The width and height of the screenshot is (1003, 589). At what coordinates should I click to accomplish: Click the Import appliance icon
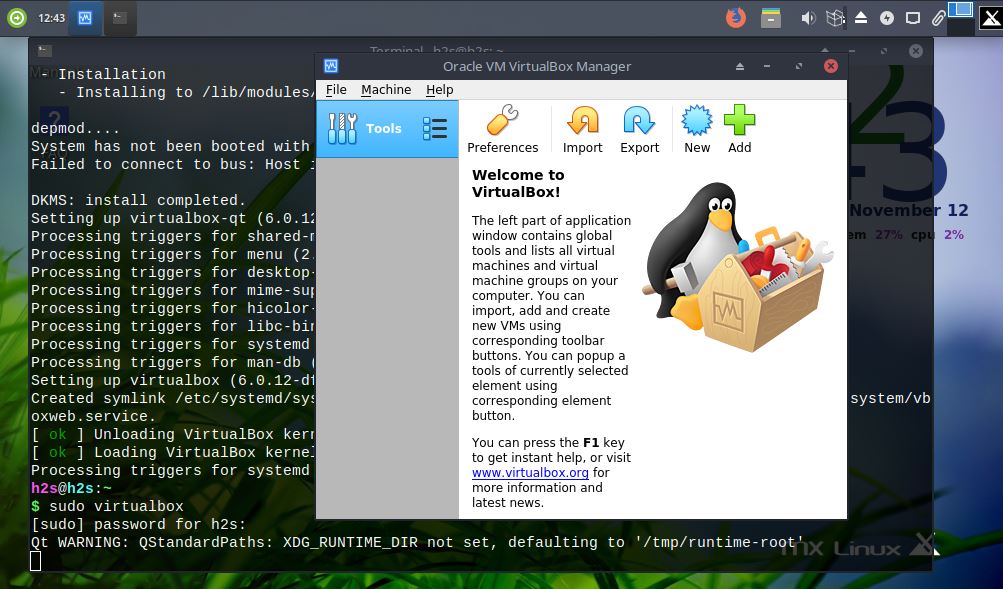tap(582, 129)
